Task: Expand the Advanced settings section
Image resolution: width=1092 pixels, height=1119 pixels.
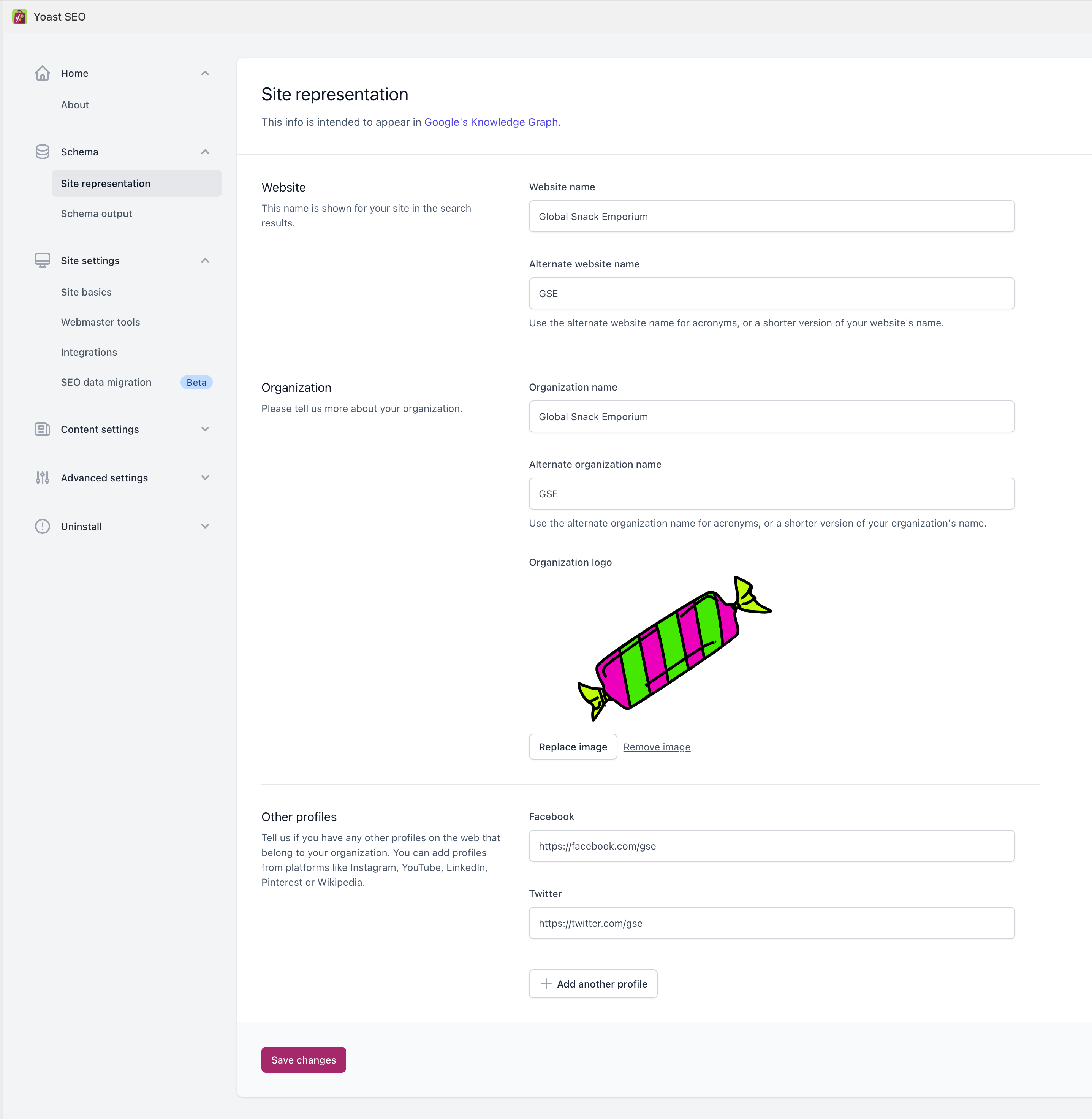Action: (205, 477)
